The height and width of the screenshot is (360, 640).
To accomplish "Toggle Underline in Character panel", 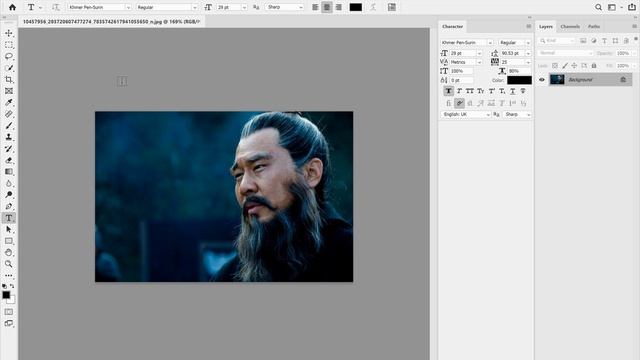I will pos(513,91).
